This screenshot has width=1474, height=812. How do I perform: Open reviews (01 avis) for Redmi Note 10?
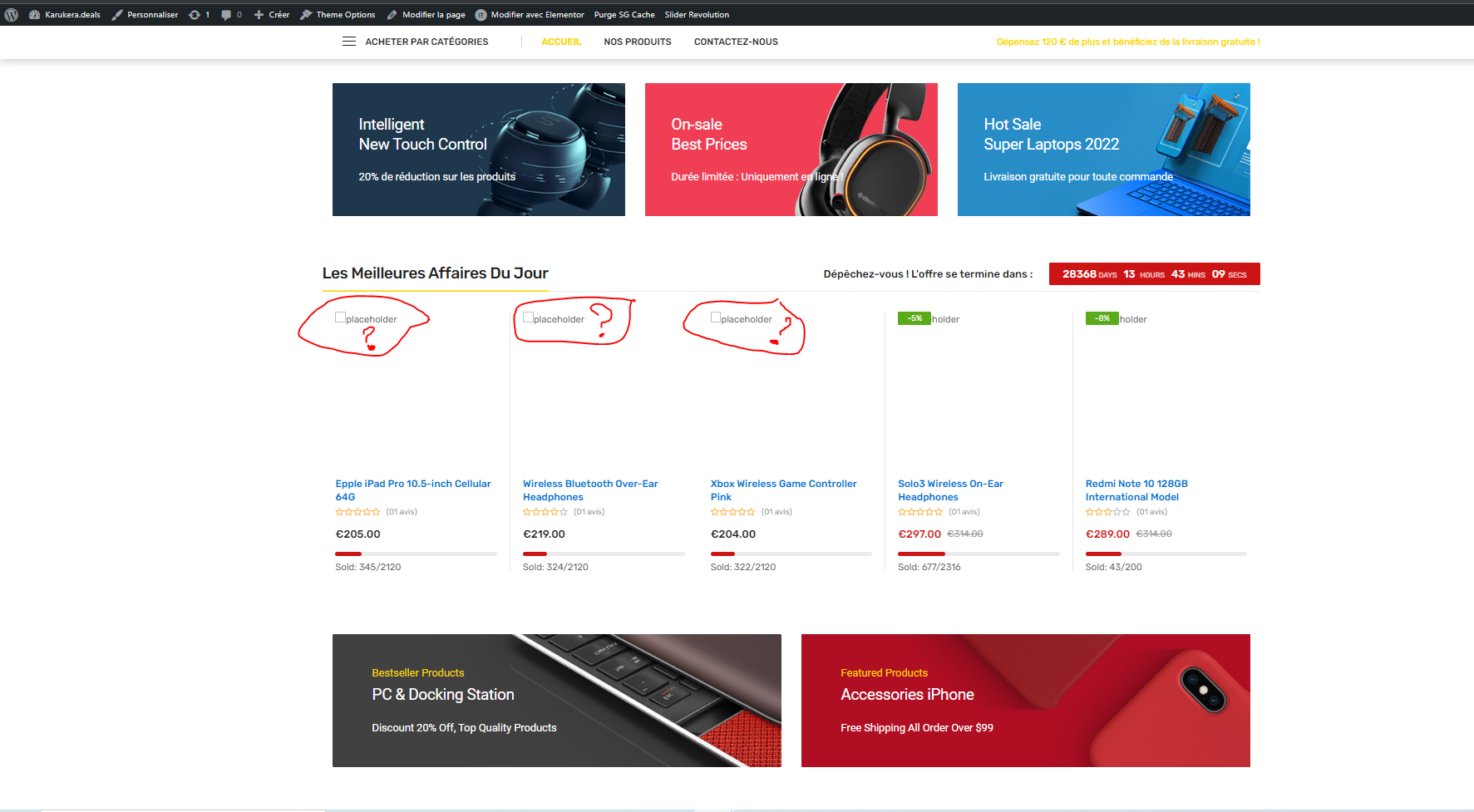tap(1152, 512)
